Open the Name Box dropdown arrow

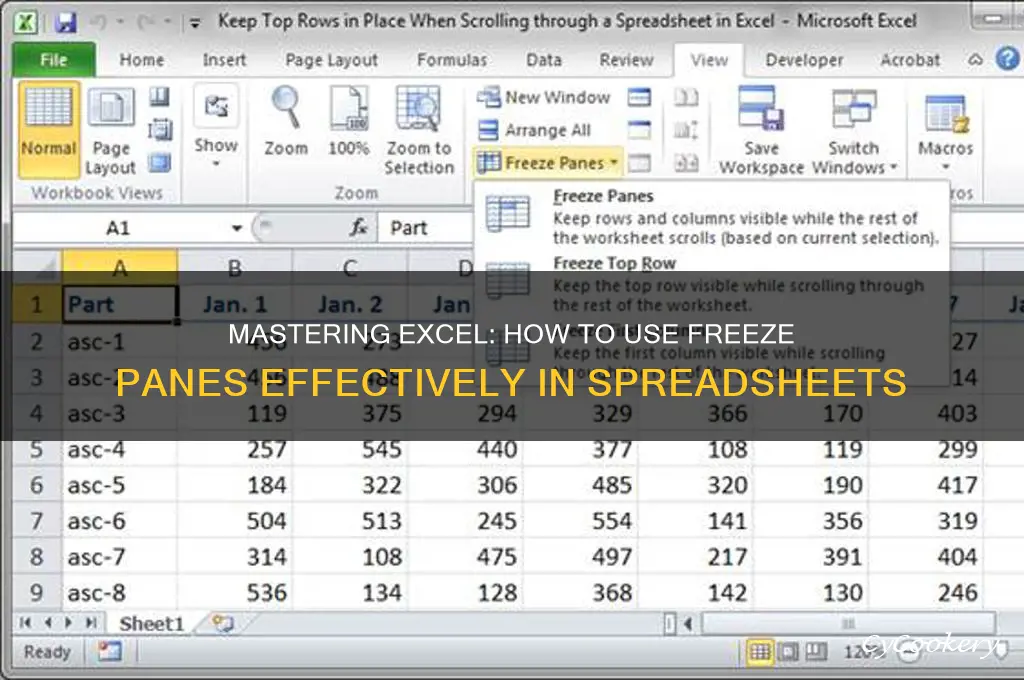[x=236, y=228]
